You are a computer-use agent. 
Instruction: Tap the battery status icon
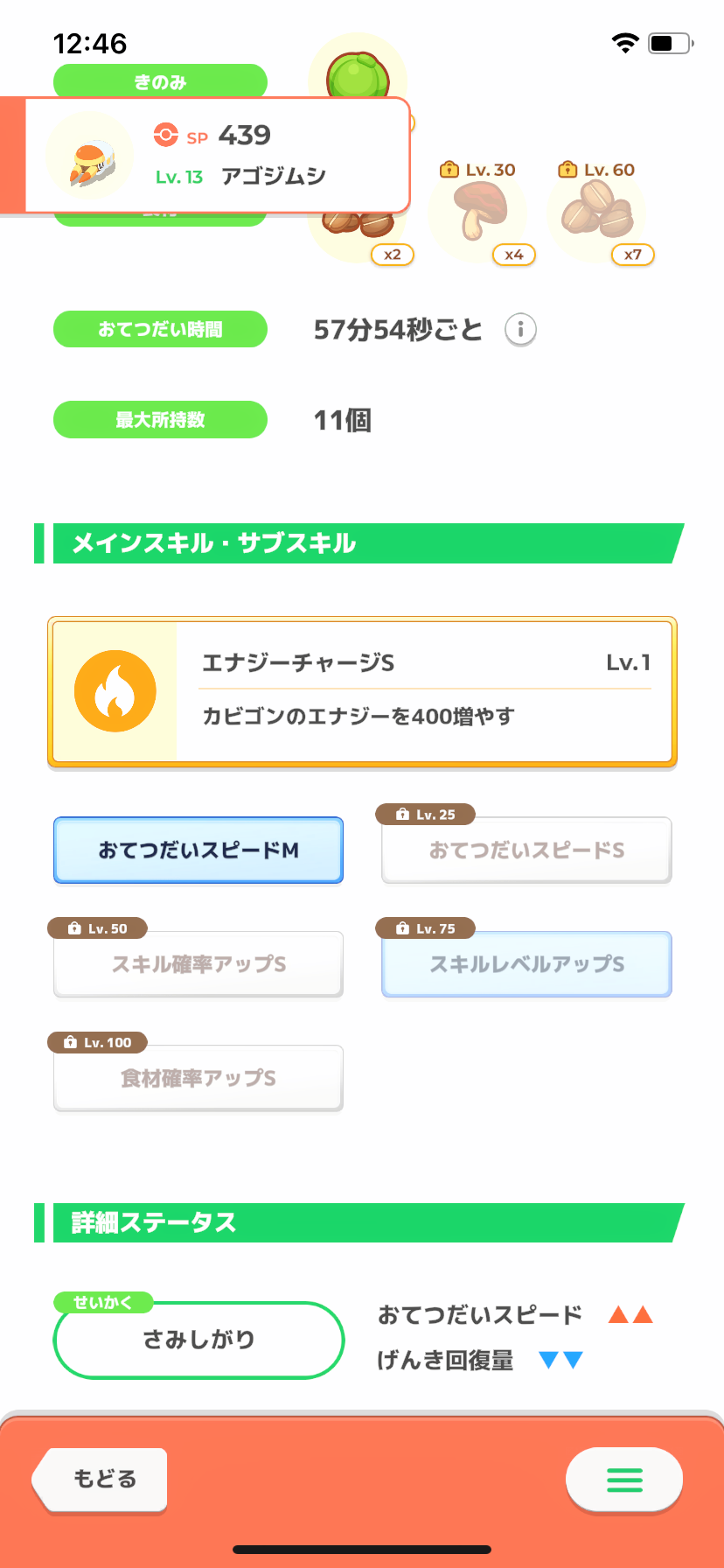(x=670, y=43)
